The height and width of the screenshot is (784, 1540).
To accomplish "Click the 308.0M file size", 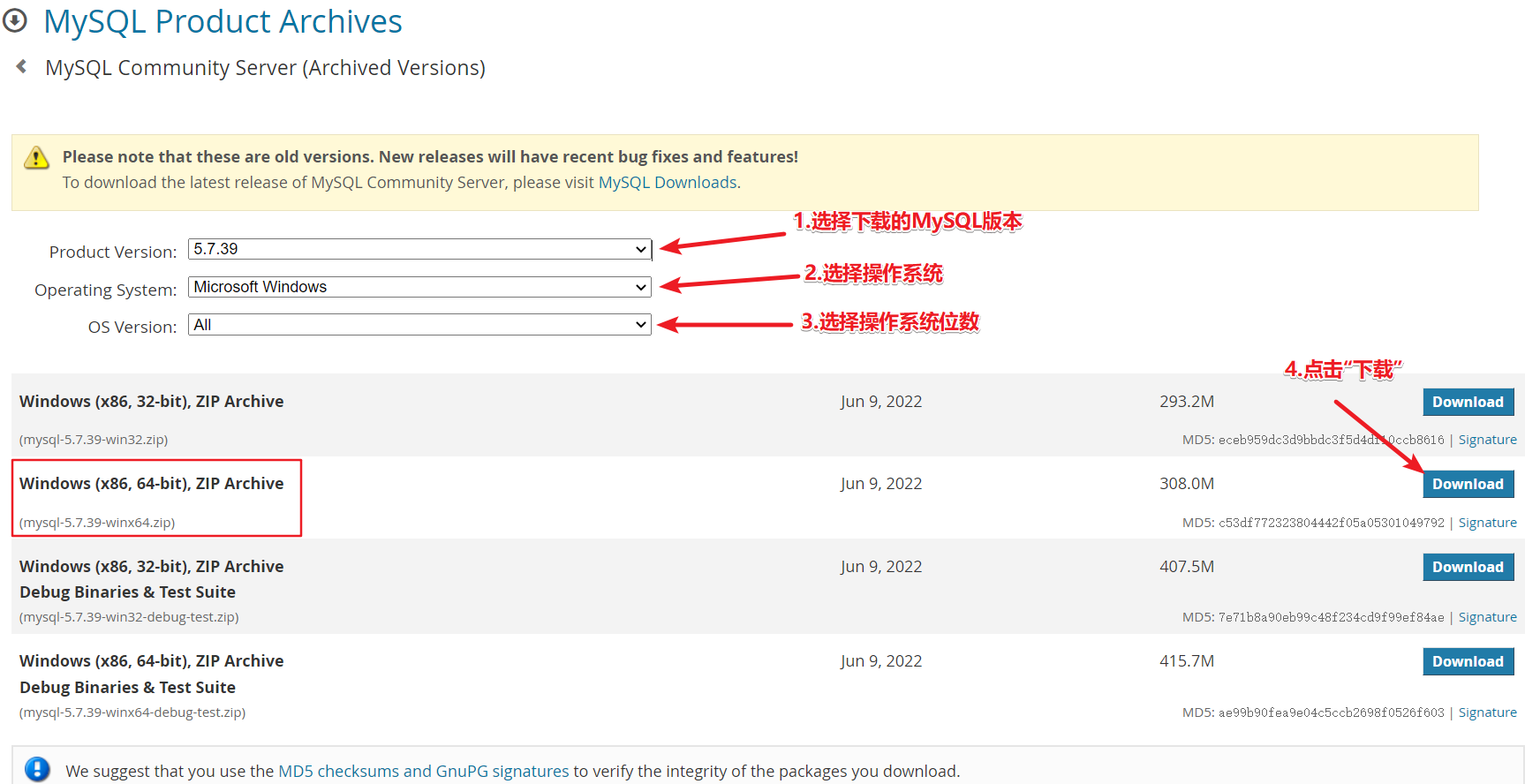I will [1187, 484].
